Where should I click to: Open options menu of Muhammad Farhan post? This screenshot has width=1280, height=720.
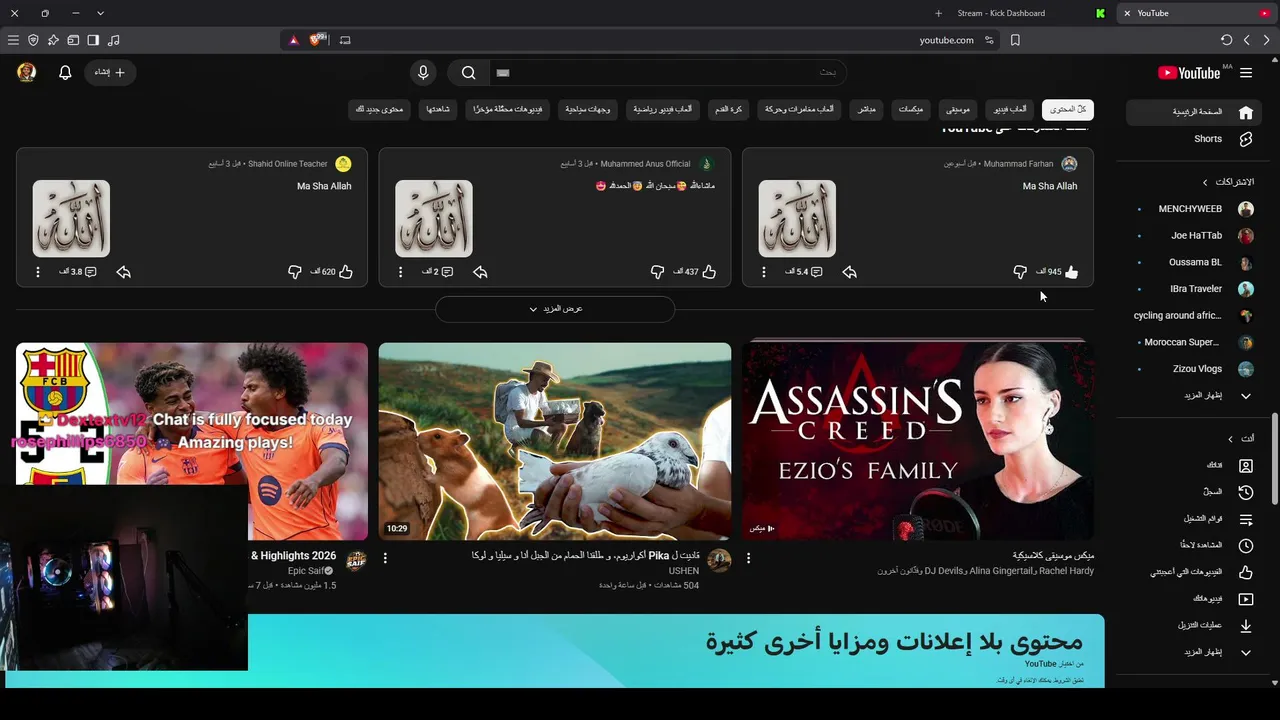(764, 272)
